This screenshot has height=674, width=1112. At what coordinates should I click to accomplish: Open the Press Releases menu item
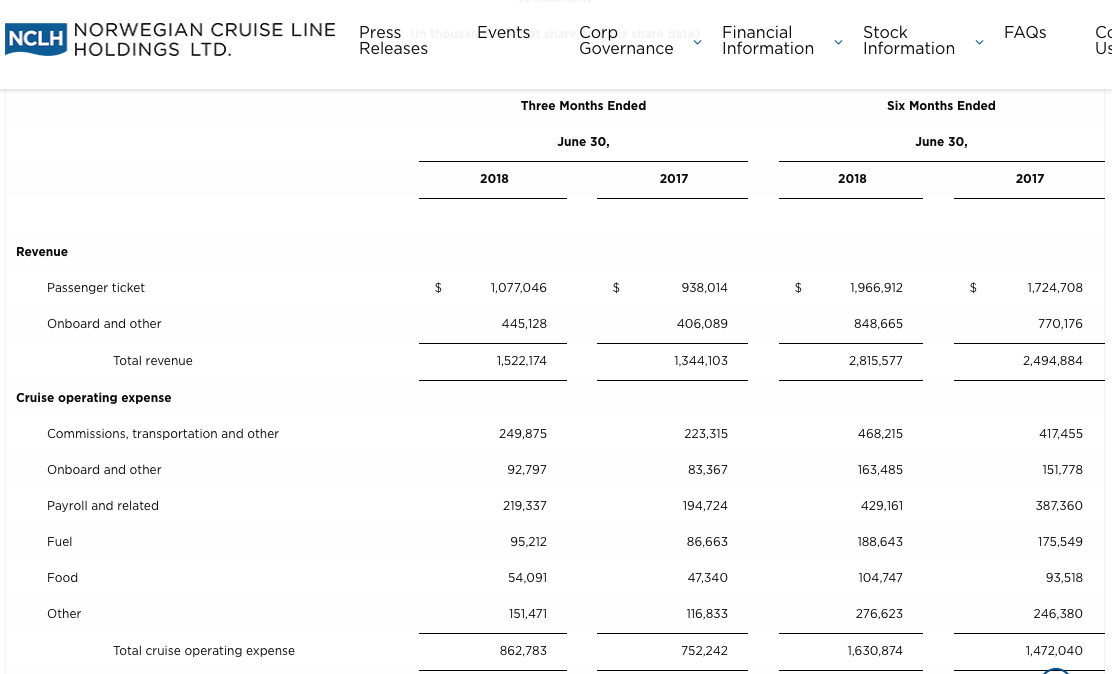(393, 40)
